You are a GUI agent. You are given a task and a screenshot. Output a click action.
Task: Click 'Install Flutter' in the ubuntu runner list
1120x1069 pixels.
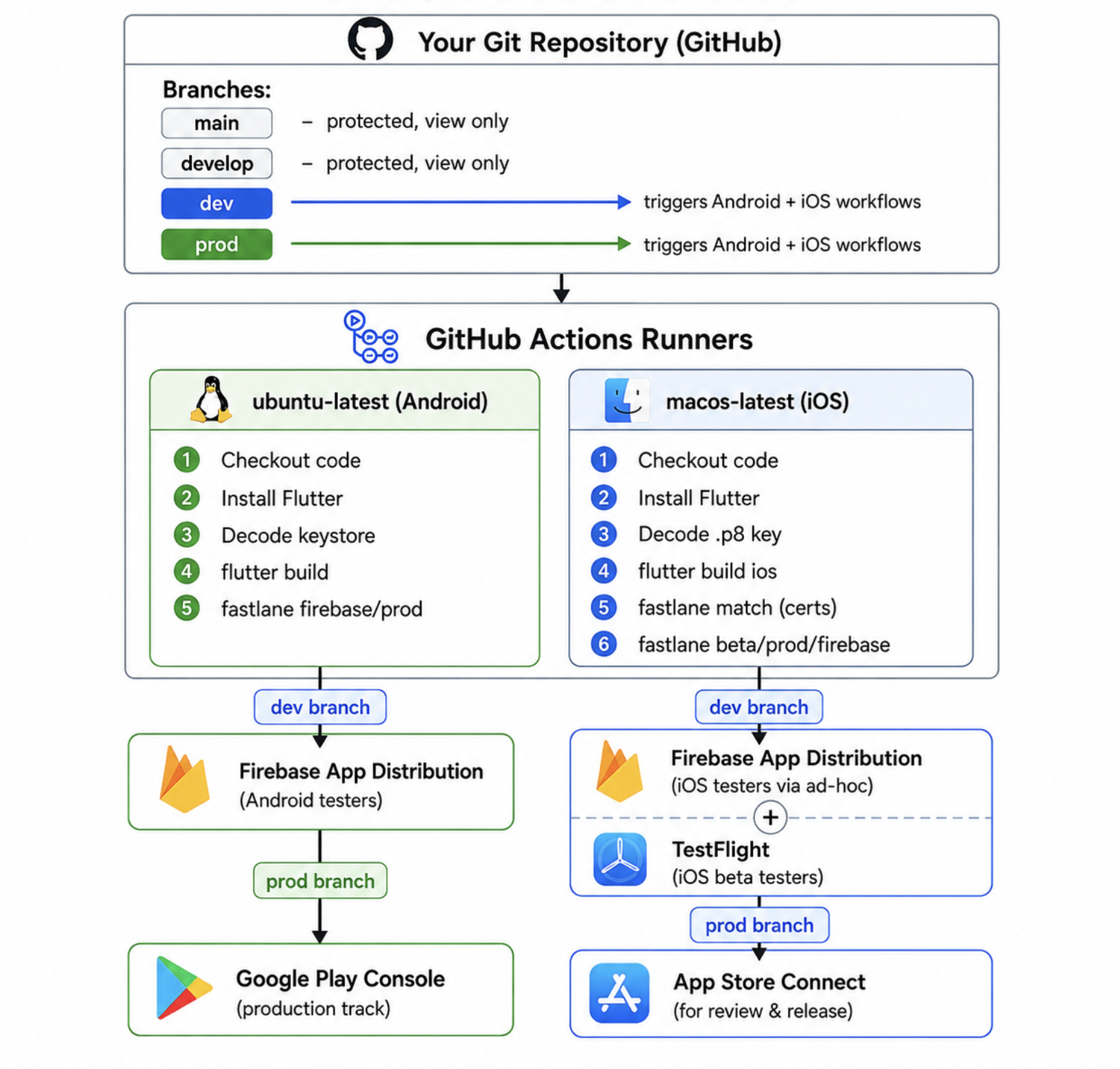click(281, 498)
